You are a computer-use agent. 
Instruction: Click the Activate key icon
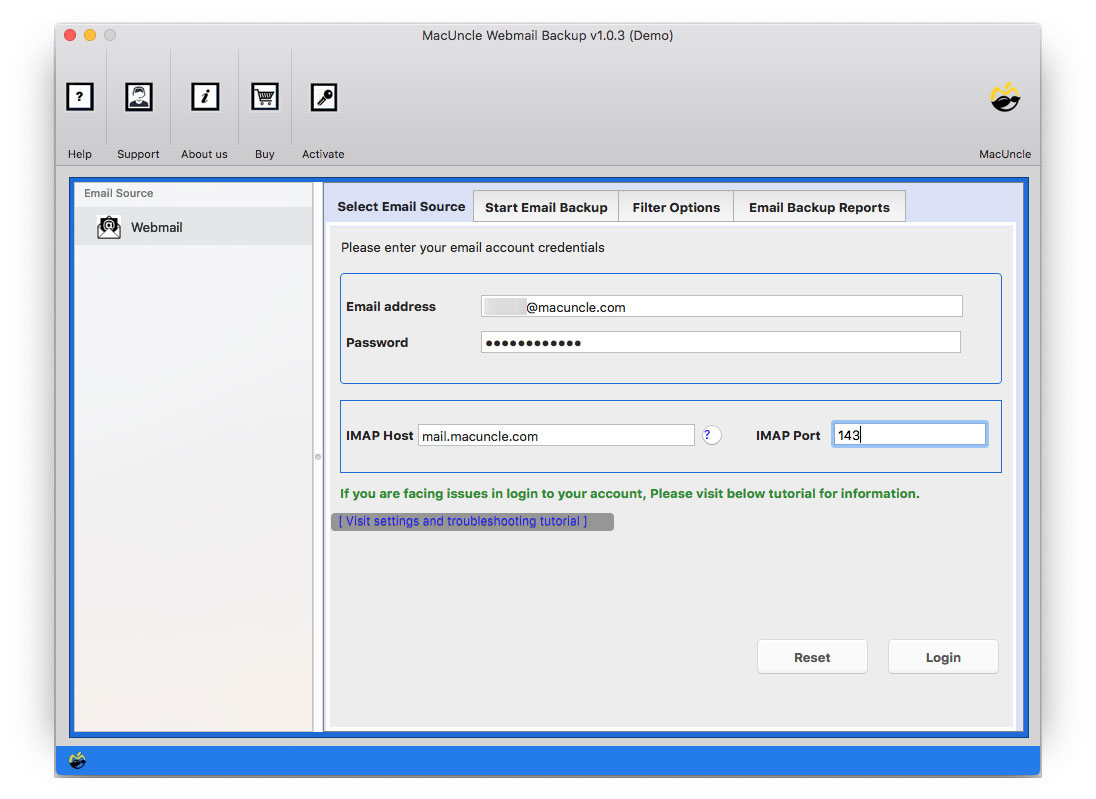(x=323, y=97)
